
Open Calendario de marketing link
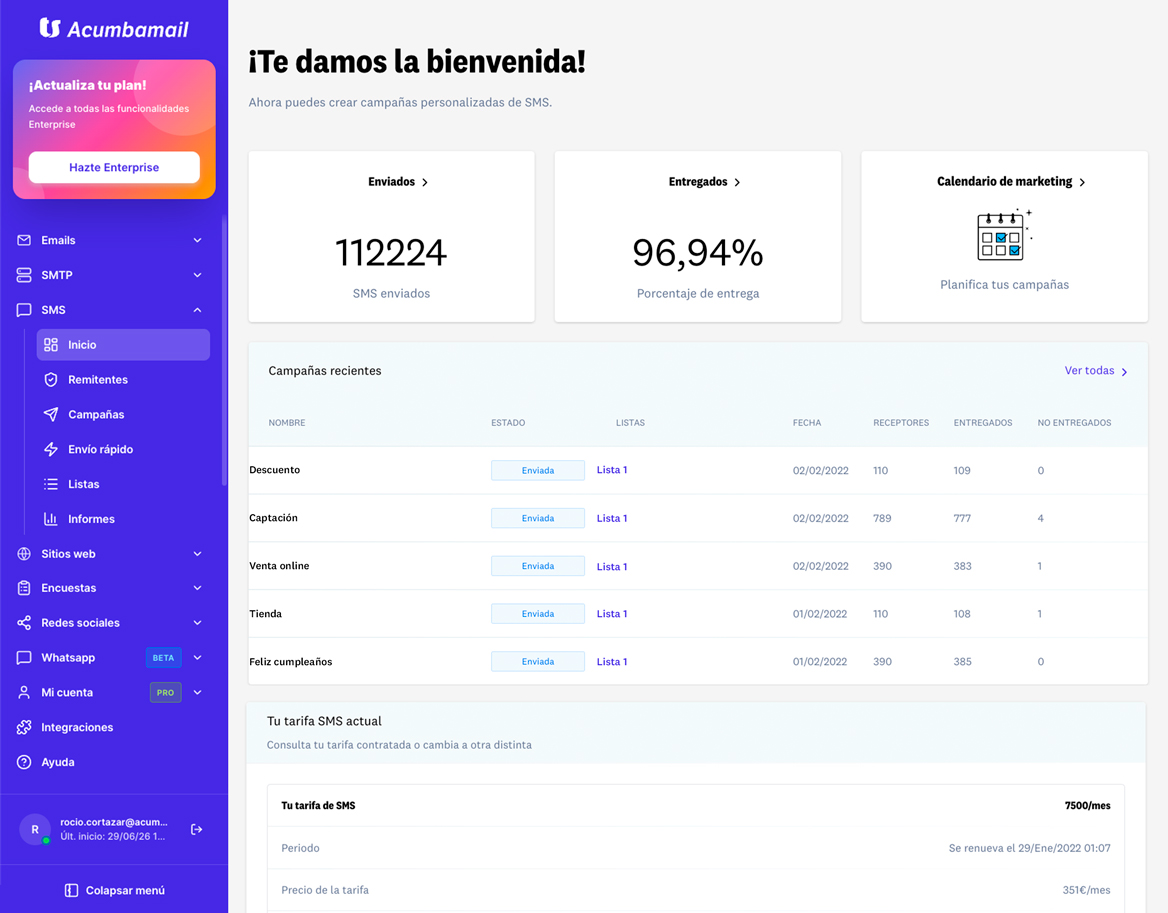pos(1011,182)
